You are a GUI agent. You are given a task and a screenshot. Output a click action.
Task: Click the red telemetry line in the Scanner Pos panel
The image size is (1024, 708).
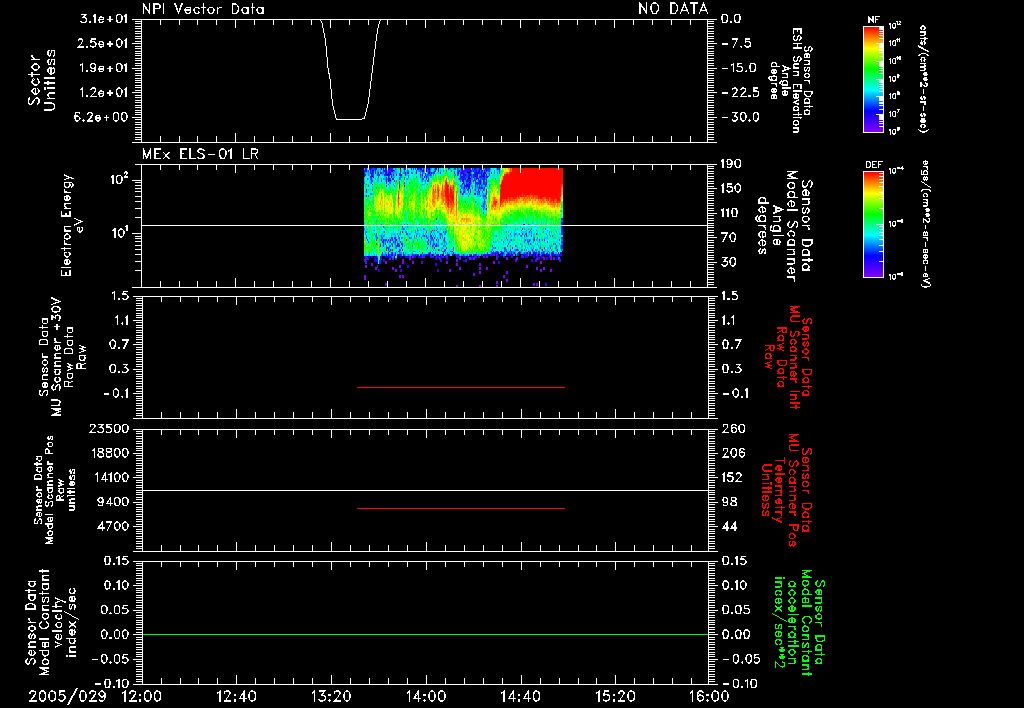point(461,508)
